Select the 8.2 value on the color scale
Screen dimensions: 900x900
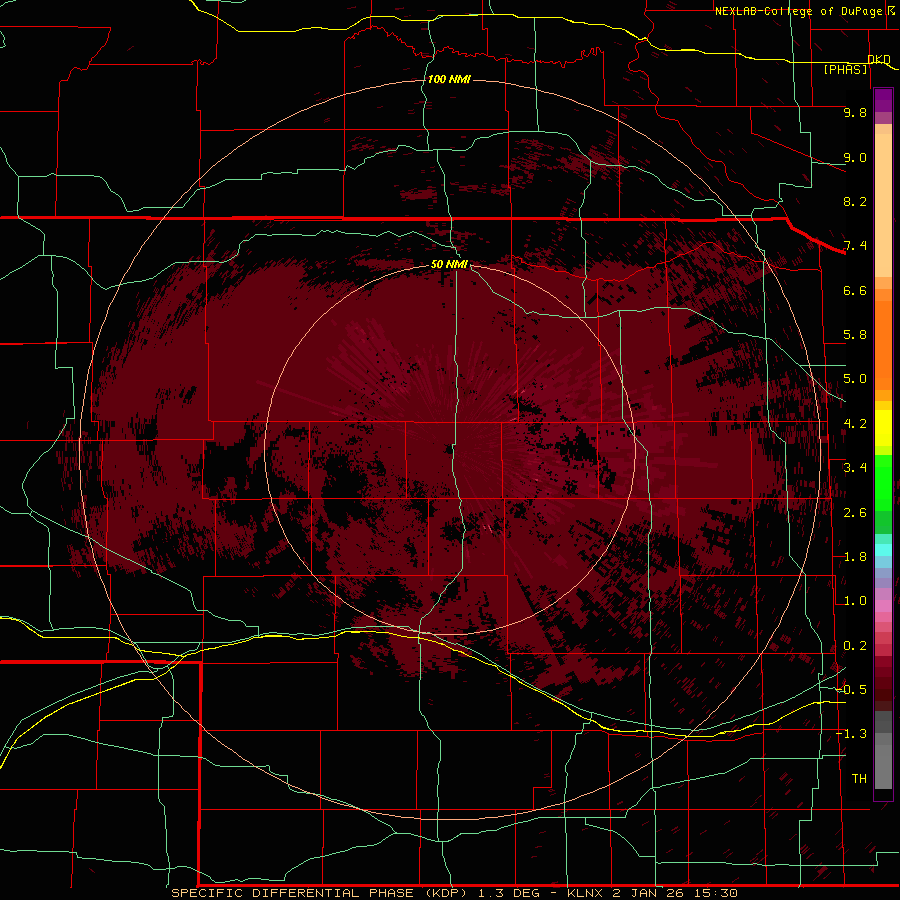pos(855,201)
